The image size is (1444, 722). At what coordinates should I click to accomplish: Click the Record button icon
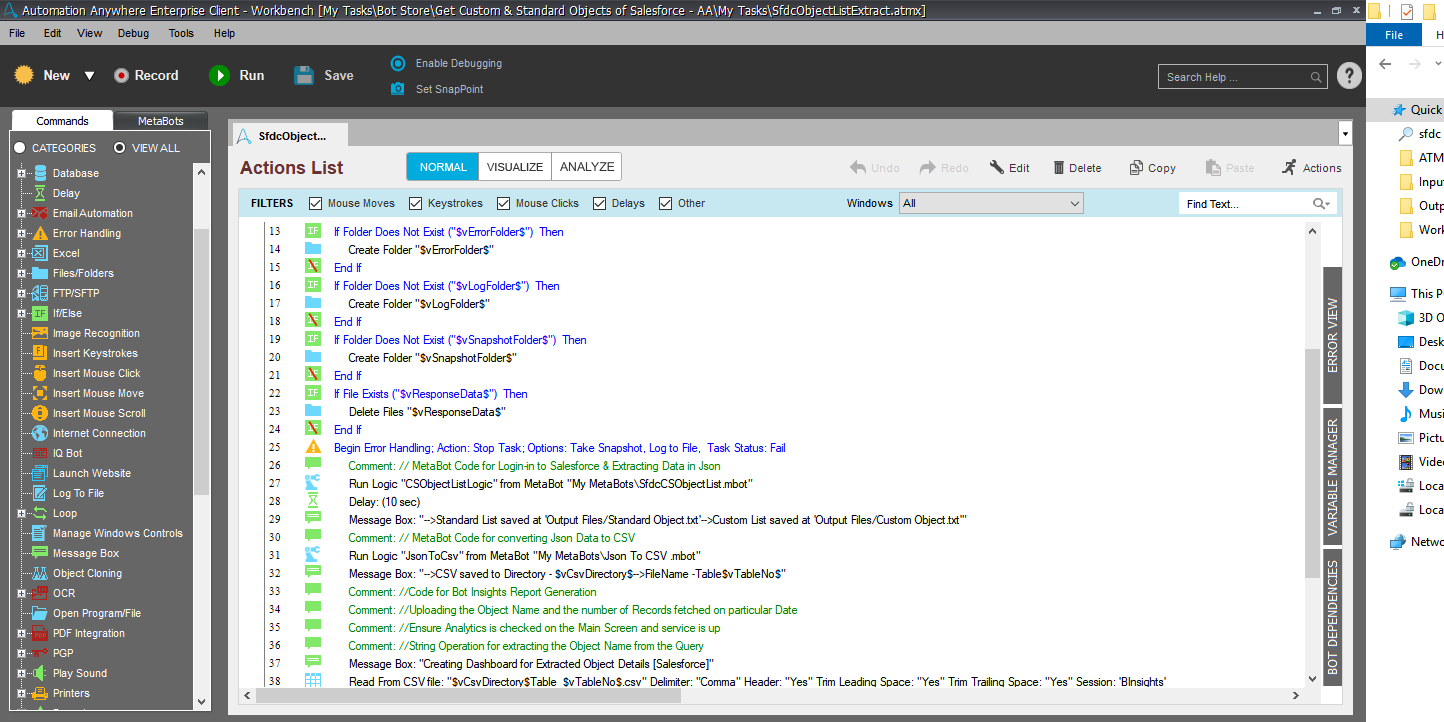point(121,76)
